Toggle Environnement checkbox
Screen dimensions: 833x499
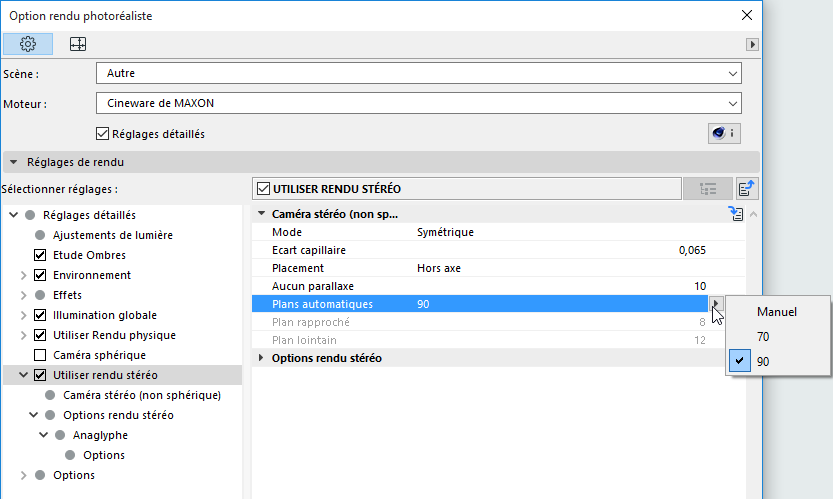[x=40, y=275]
